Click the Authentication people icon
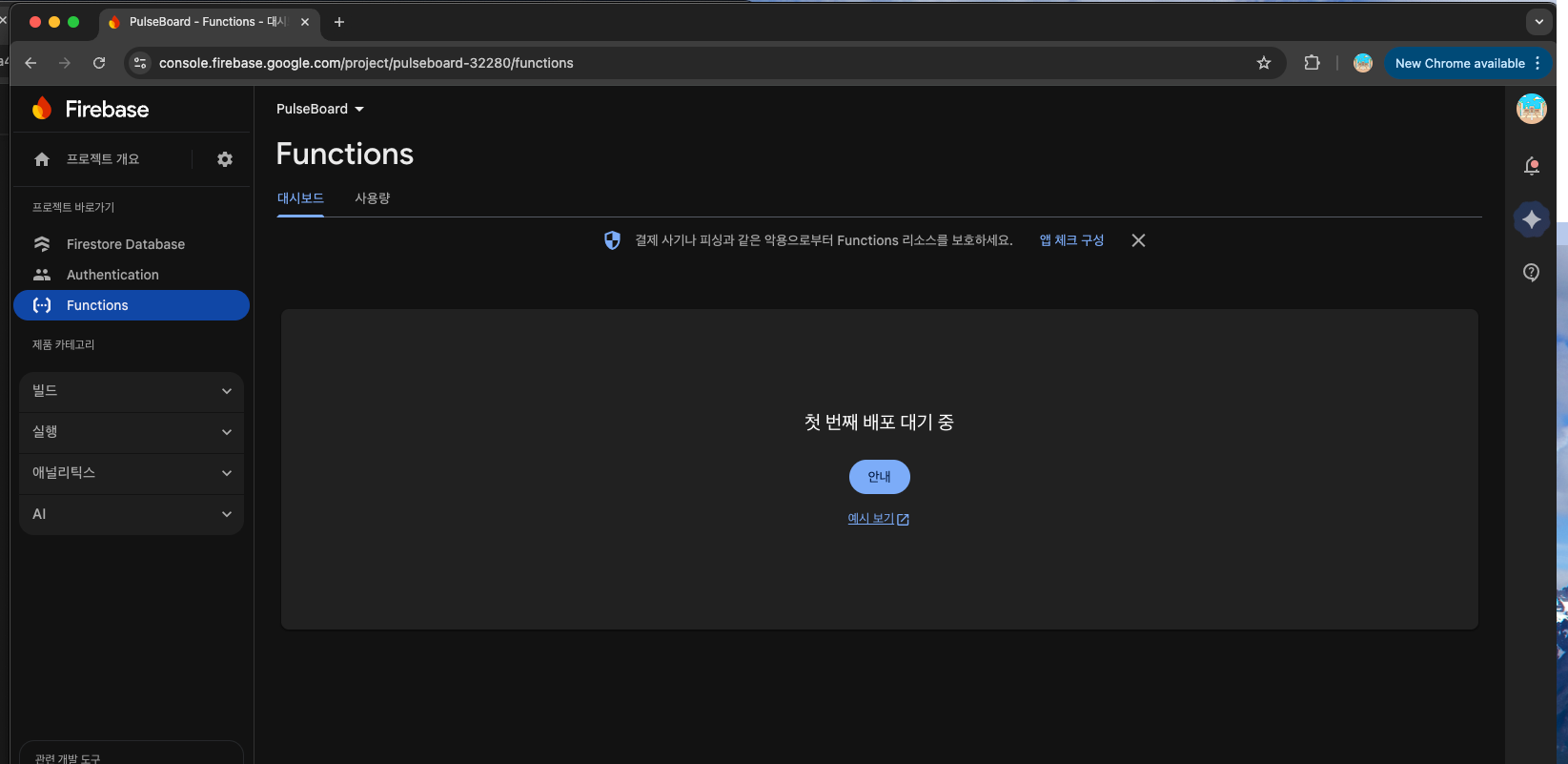This screenshot has height=764, width=1568. point(42,275)
